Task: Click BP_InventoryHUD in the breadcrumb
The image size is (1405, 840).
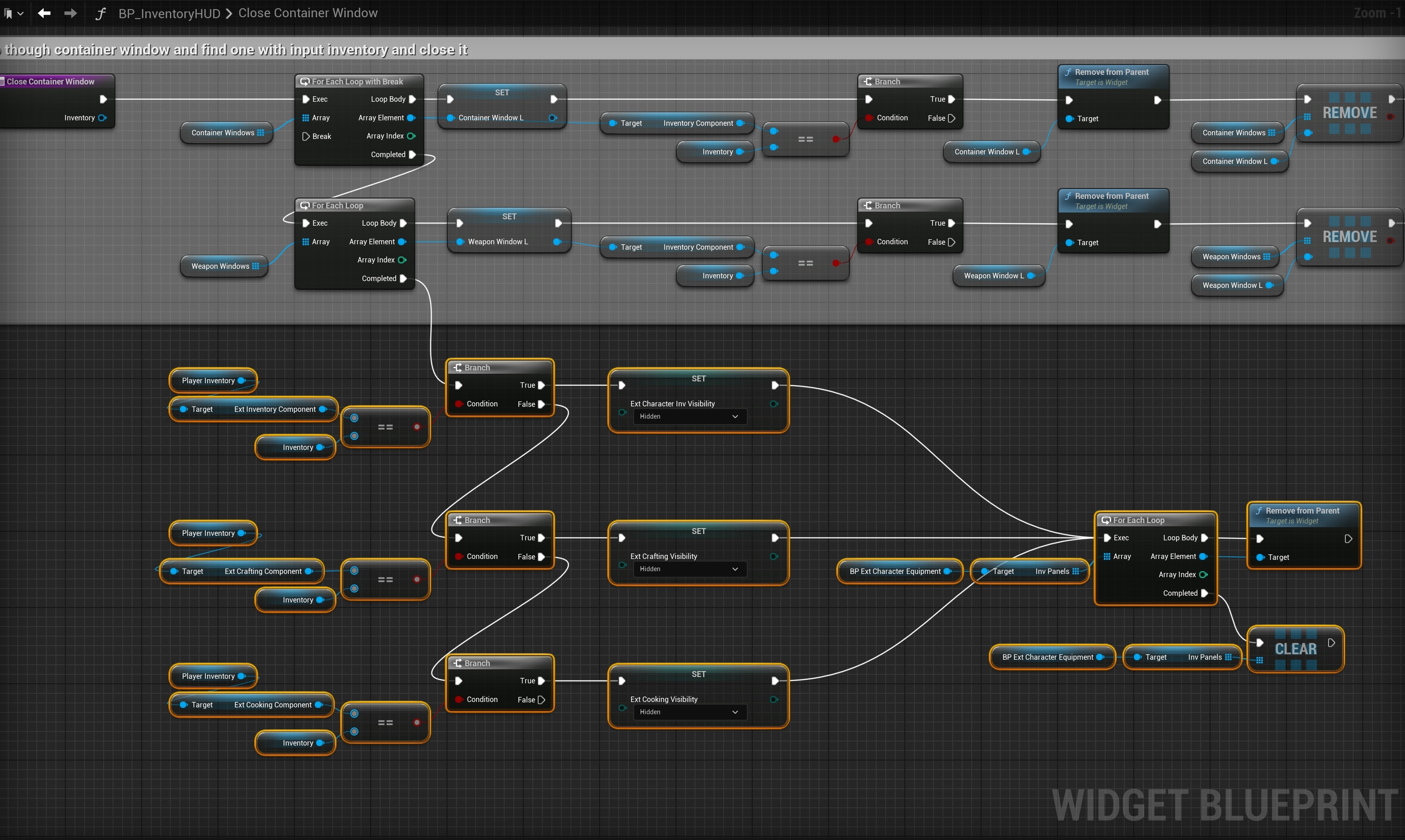Action: pyautogui.click(x=169, y=14)
